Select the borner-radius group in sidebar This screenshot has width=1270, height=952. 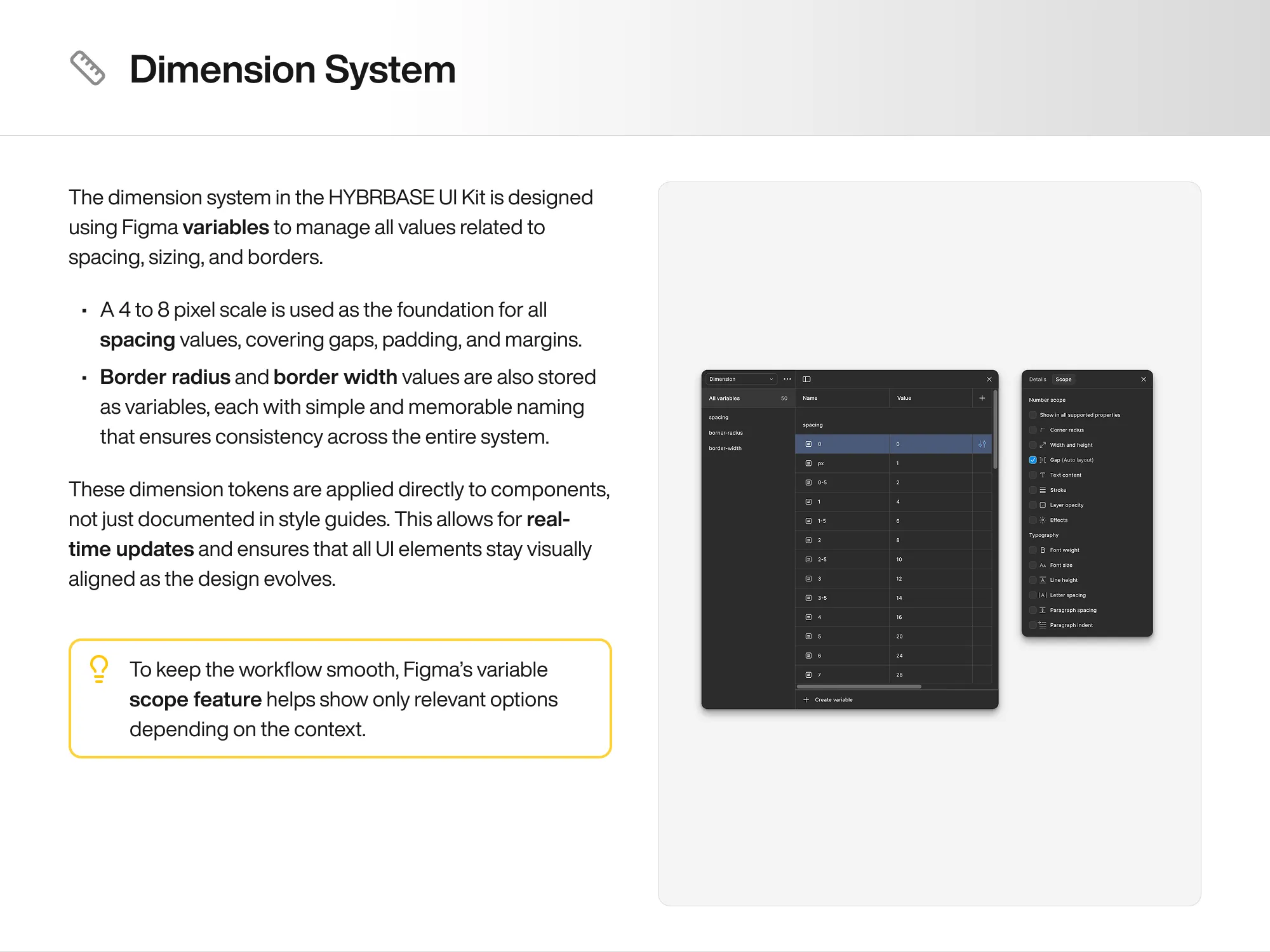tap(726, 433)
